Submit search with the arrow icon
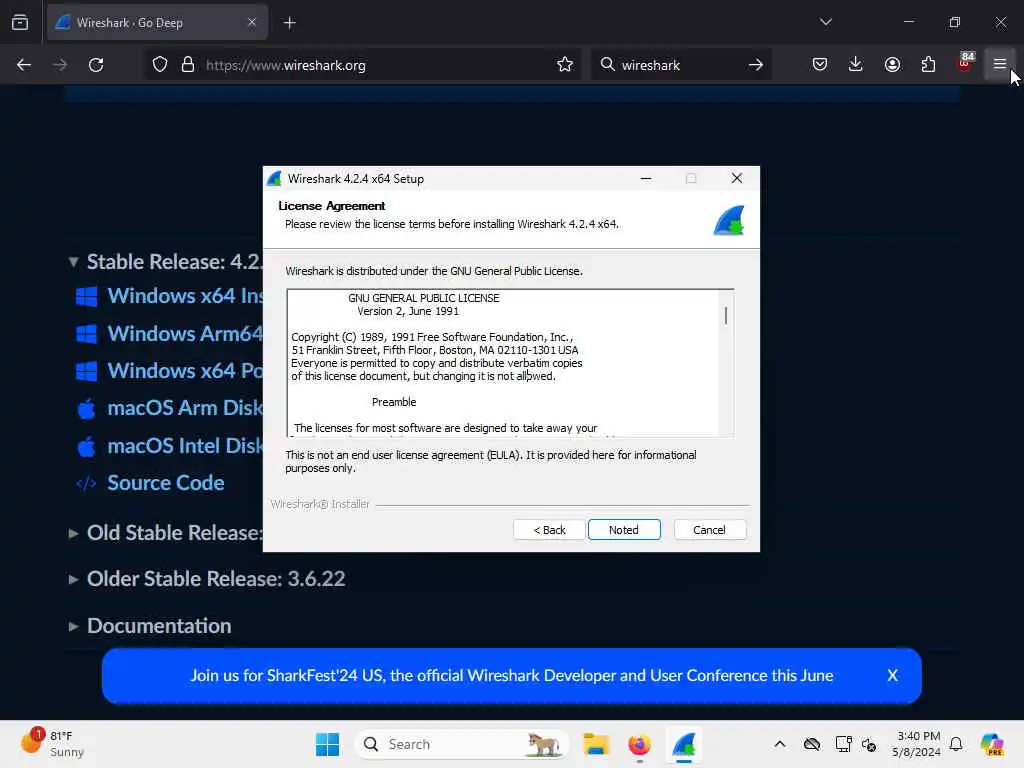The height and width of the screenshot is (768, 1024). tap(756, 64)
